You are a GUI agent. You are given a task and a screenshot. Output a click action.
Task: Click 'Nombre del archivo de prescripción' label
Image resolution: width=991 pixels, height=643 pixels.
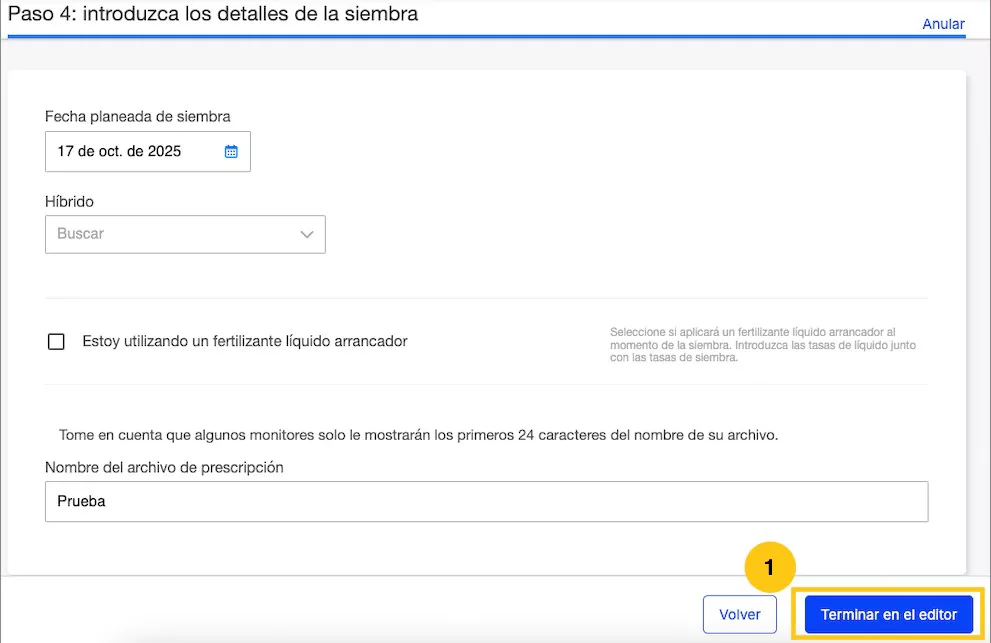pyautogui.click(x=164, y=467)
